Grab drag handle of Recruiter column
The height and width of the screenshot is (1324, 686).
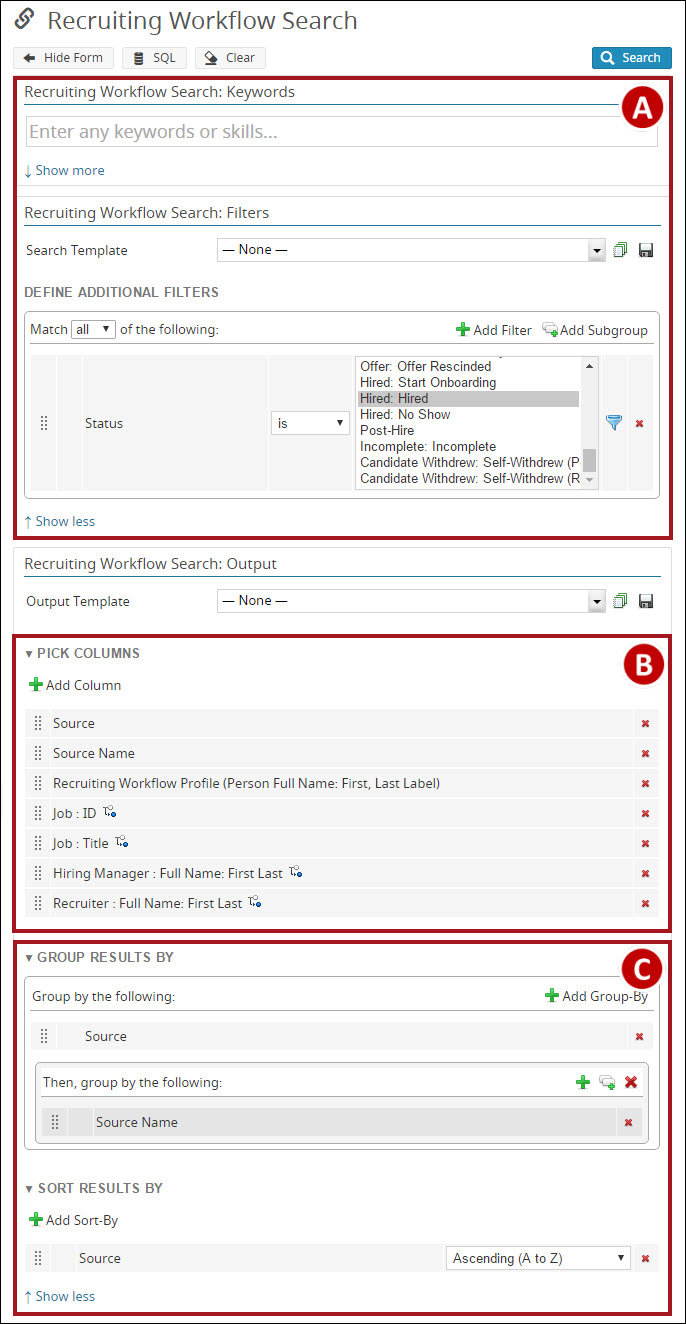click(38, 903)
